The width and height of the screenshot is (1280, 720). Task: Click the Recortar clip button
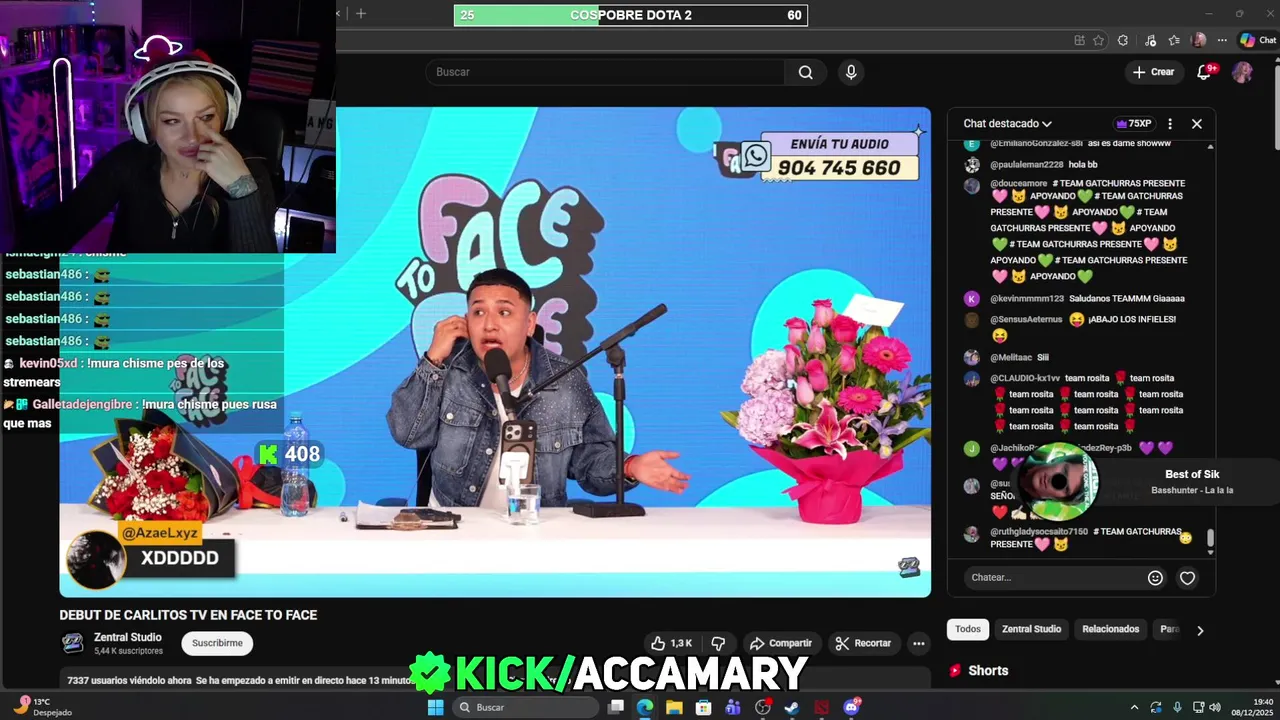coord(863,643)
